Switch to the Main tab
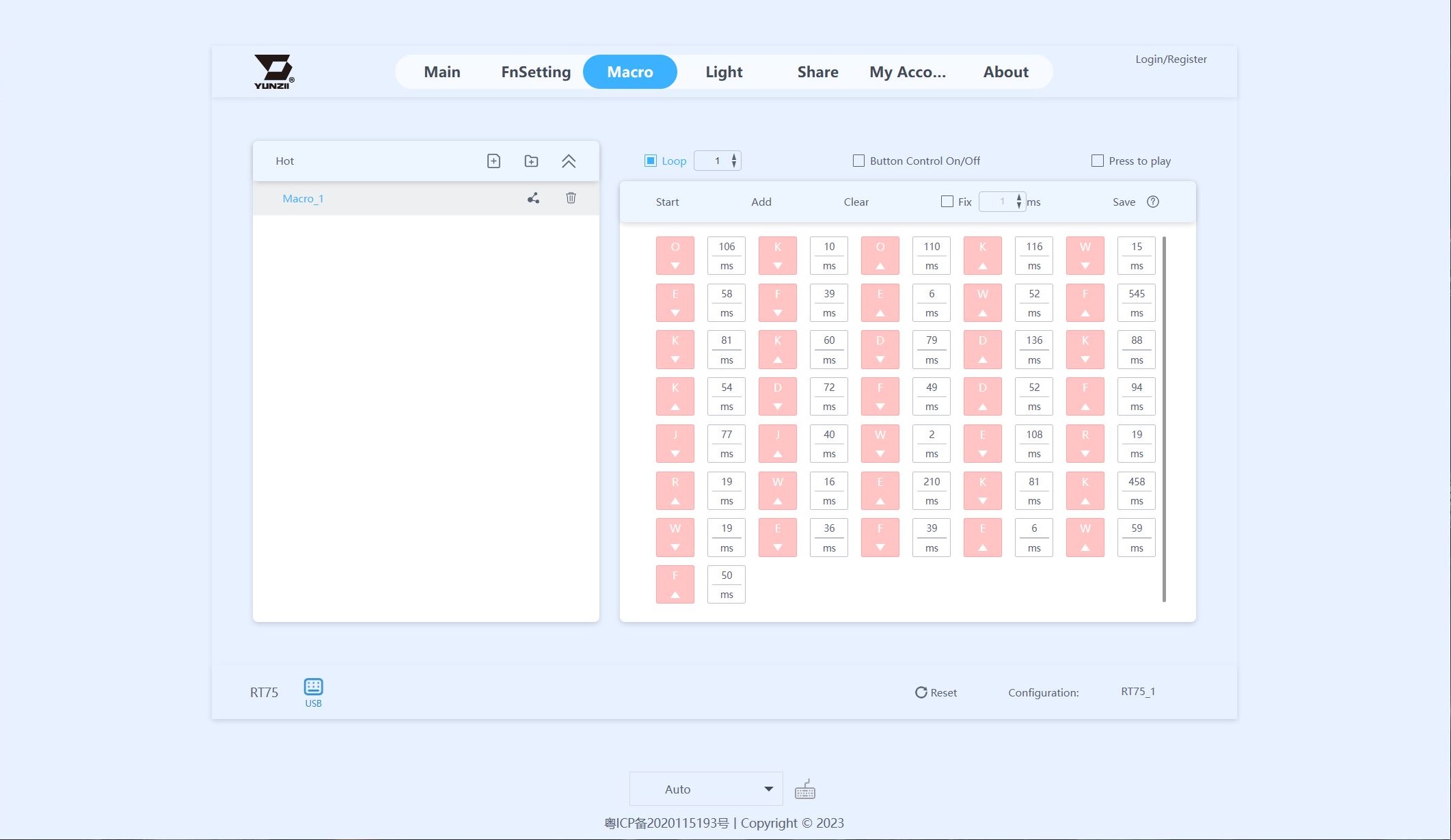This screenshot has height=840, width=1451. click(442, 72)
